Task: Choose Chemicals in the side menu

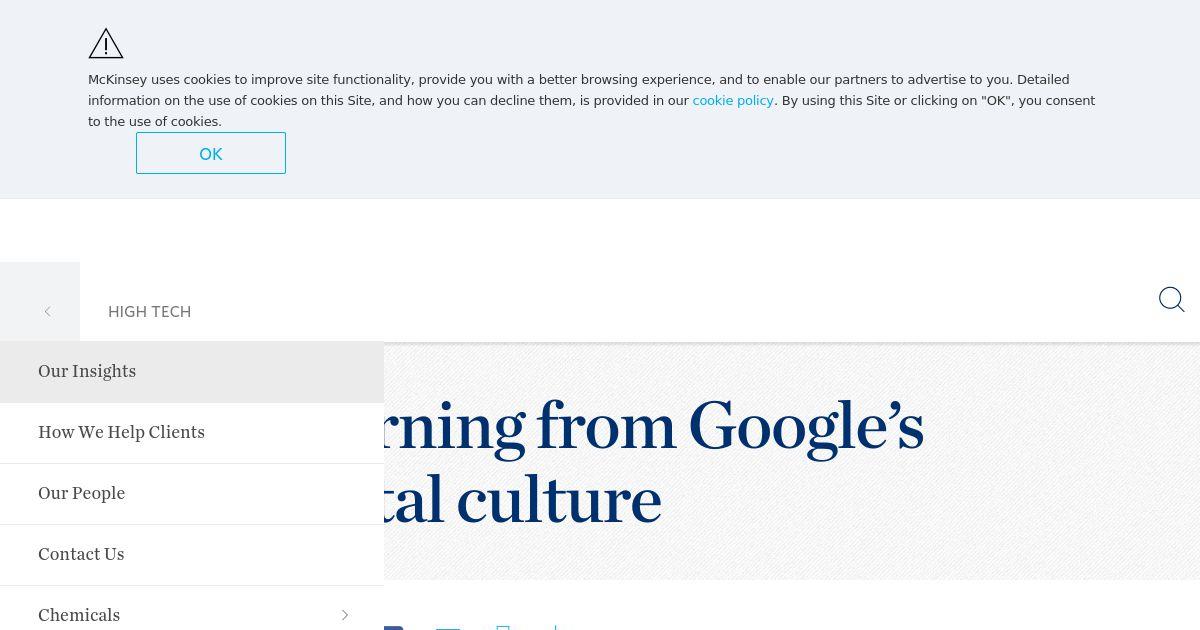Action: [x=79, y=615]
